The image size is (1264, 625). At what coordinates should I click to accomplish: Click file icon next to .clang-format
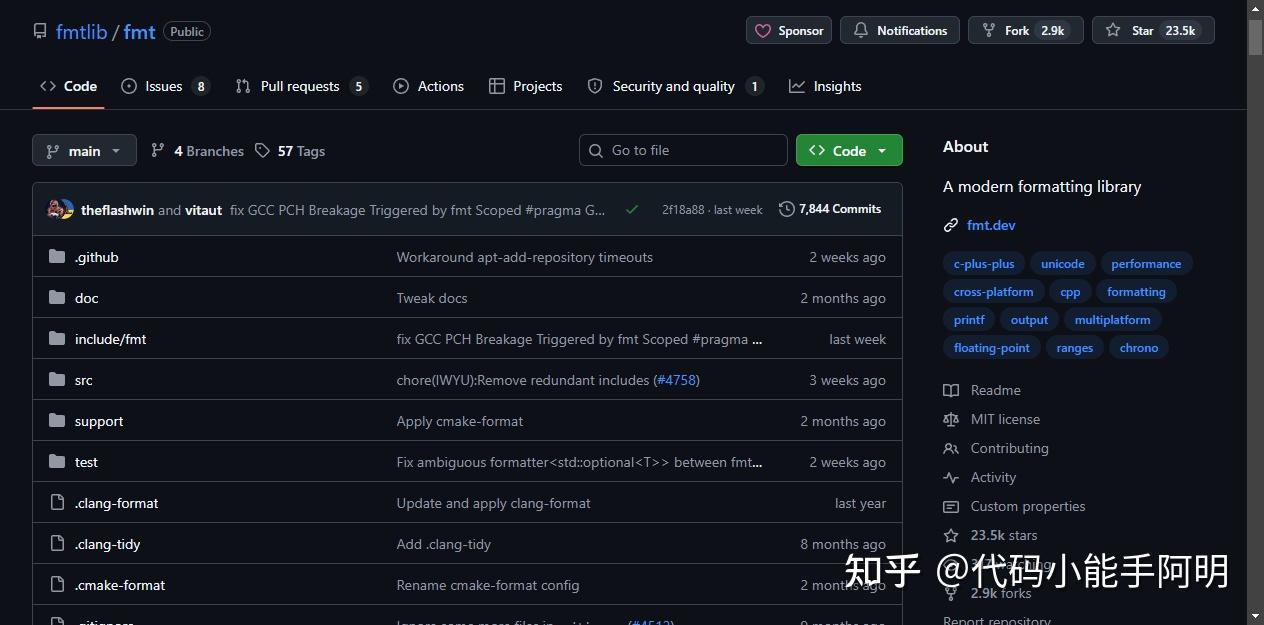click(x=57, y=503)
